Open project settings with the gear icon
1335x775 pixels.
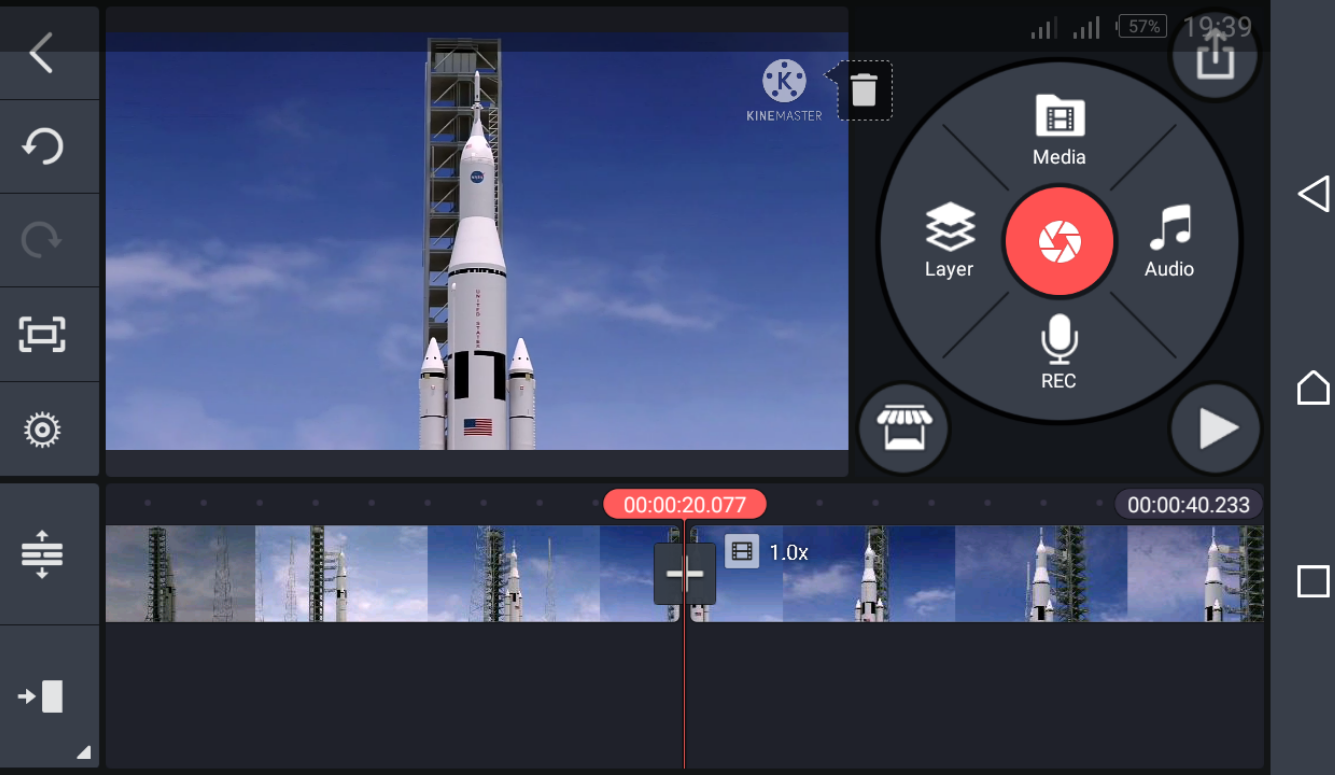tap(40, 428)
